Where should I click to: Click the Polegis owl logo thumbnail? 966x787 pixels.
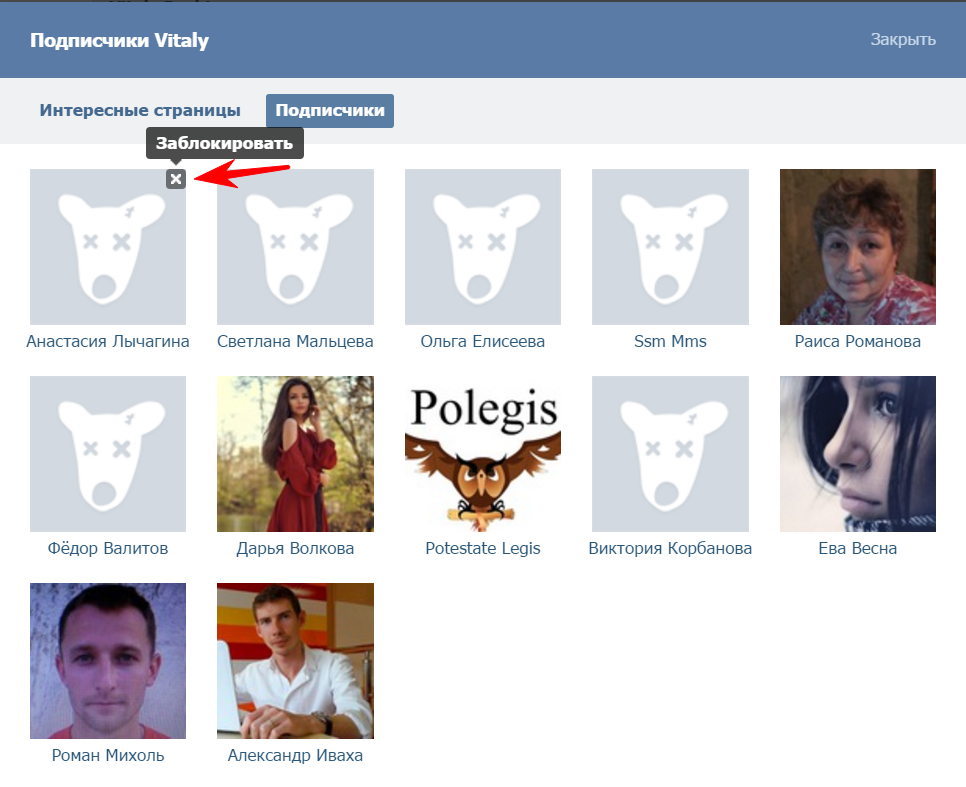click(482, 454)
